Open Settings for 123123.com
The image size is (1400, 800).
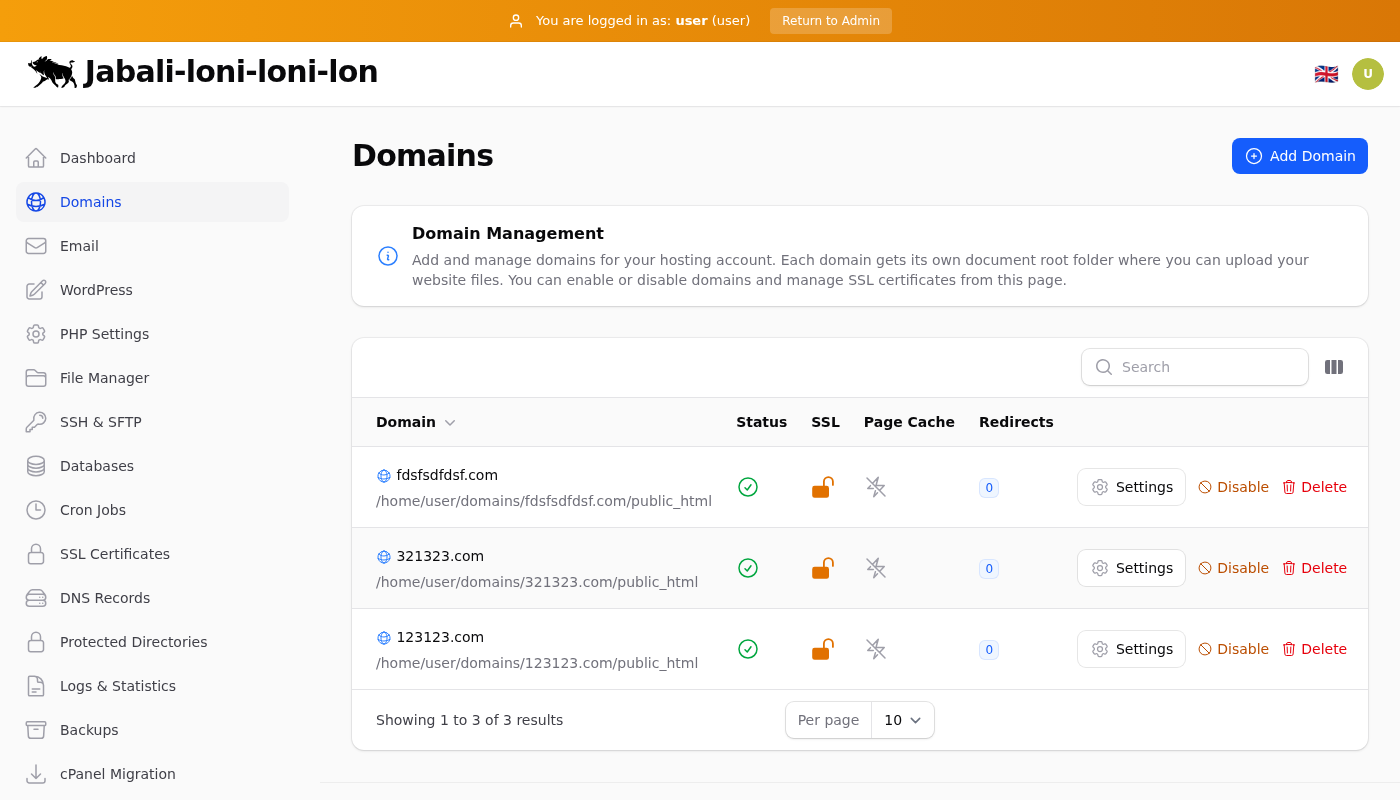tap(1131, 649)
